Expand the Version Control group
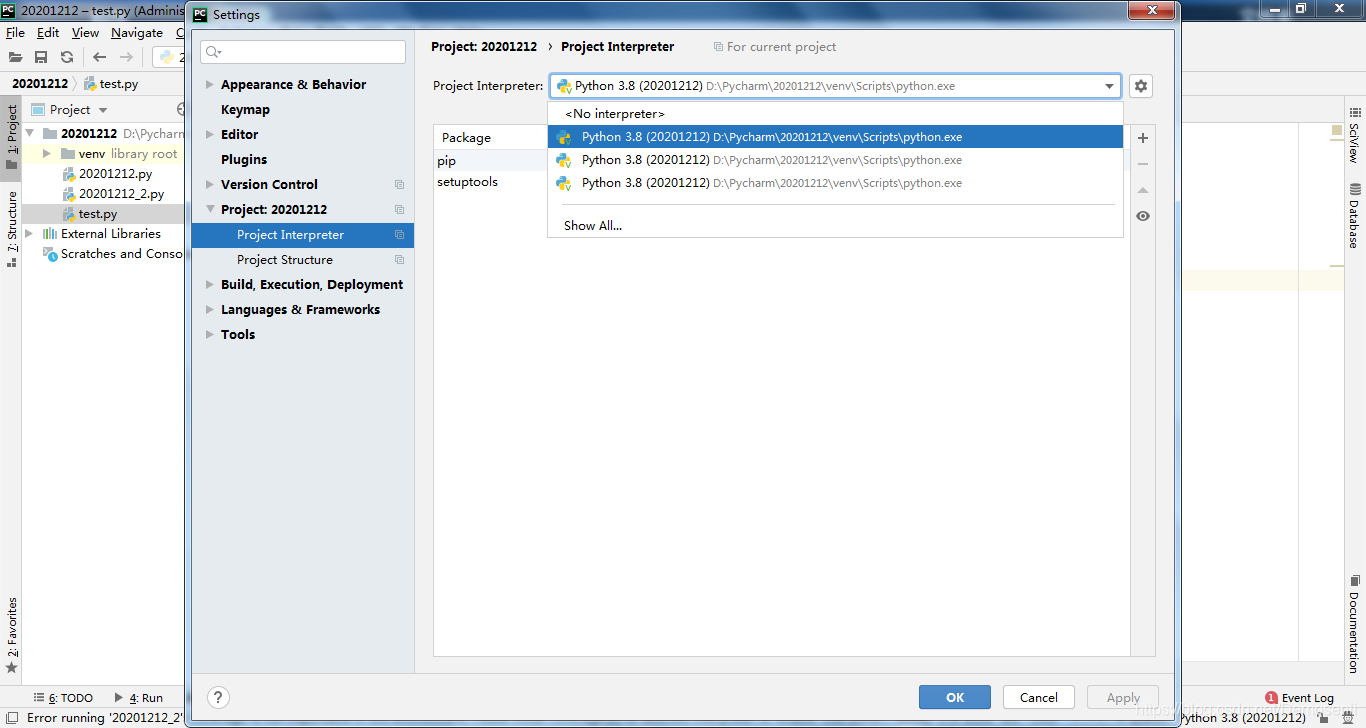 pos(209,185)
